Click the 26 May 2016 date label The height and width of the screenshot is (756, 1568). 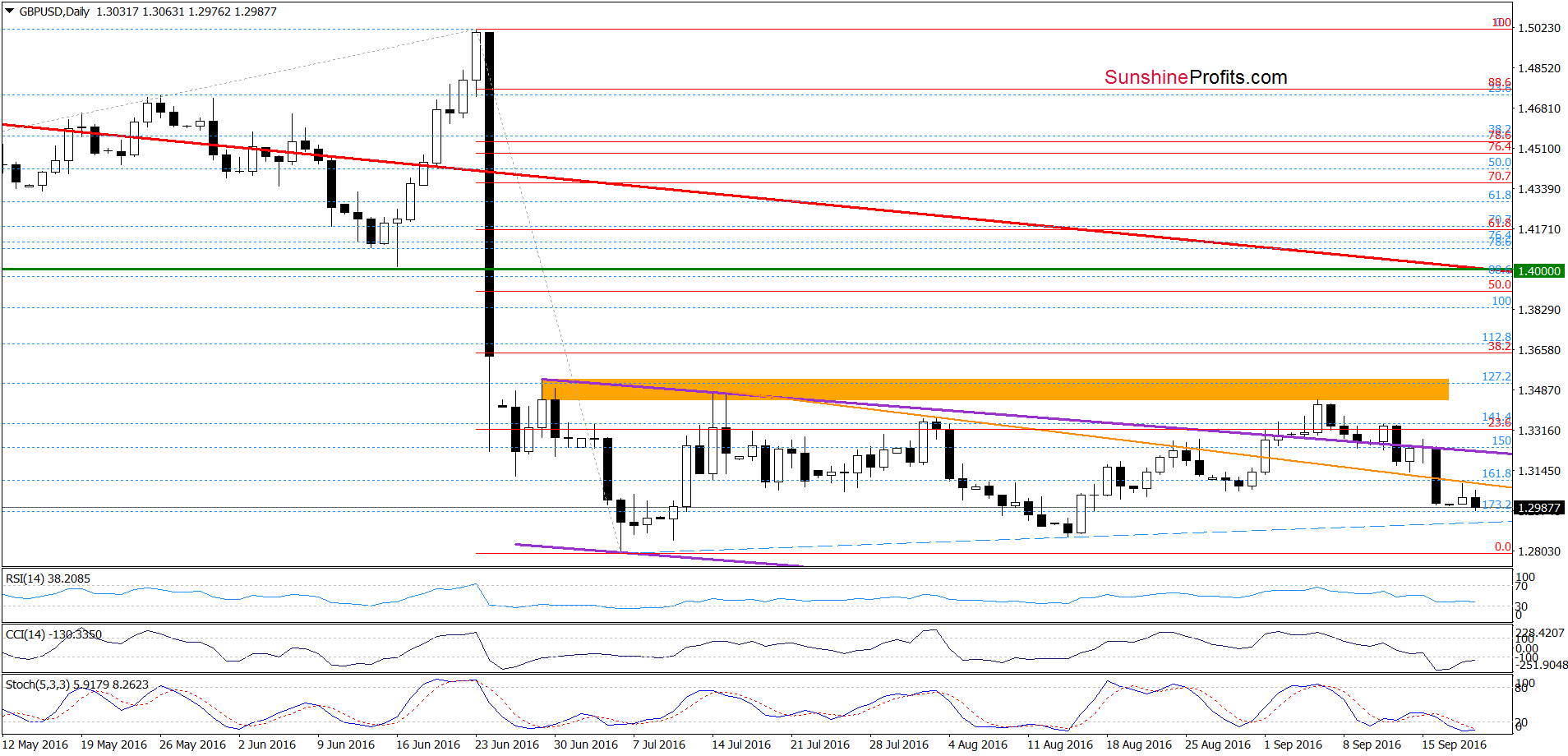pos(193,744)
